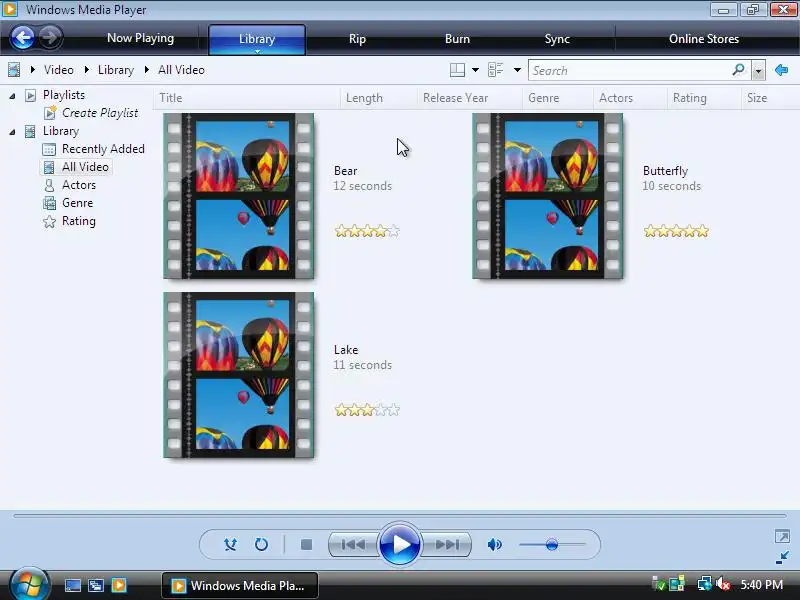Open the Library tab dropdown arrow
Image resolution: width=800 pixels, height=600 pixels.
pyautogui.click(x=257, y=52)
